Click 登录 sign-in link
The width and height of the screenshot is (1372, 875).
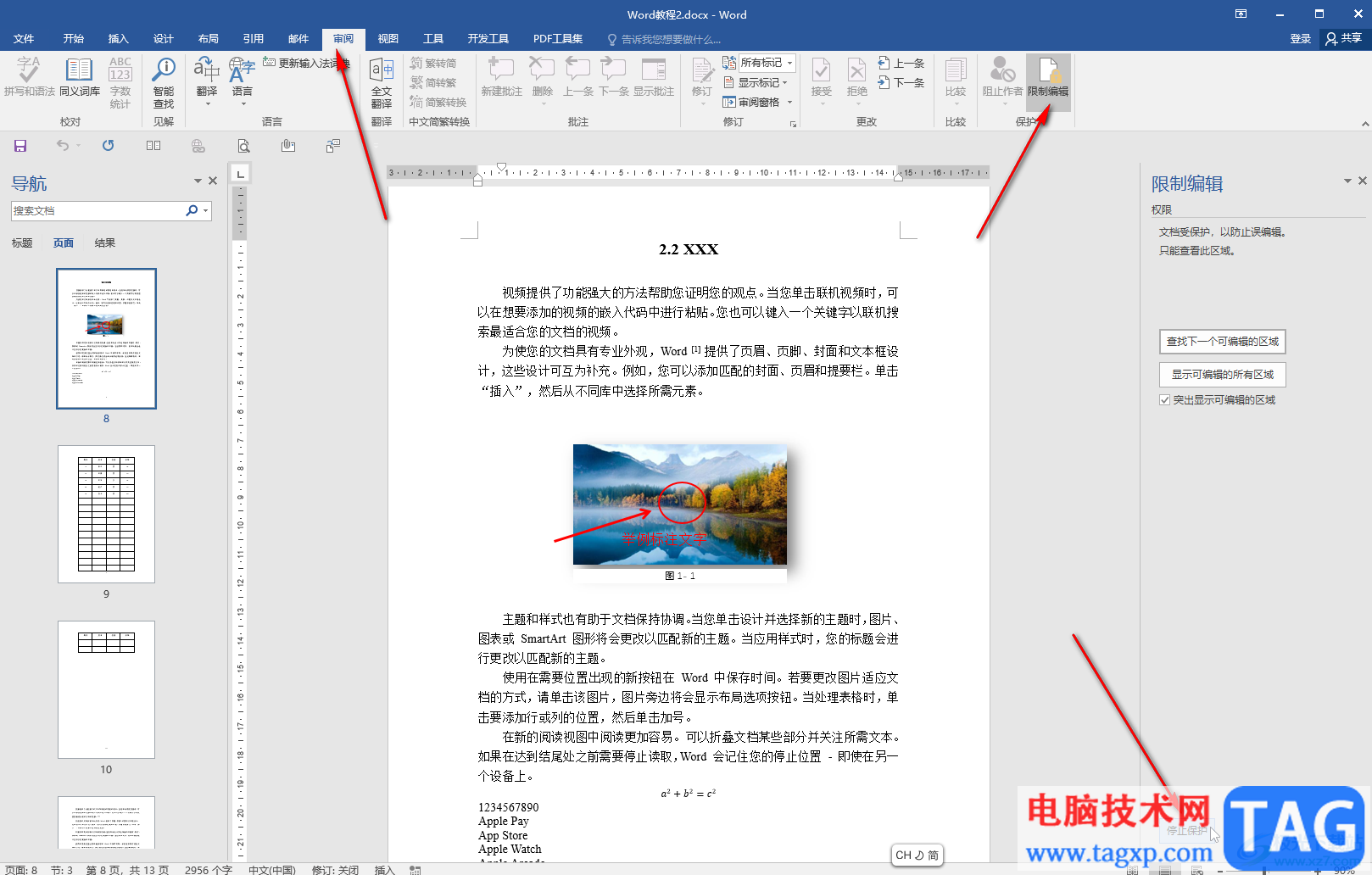coord(1301,39)
